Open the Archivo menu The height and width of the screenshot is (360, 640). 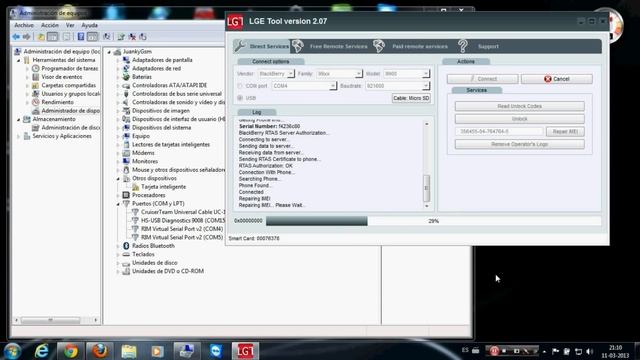click(24, 25)
